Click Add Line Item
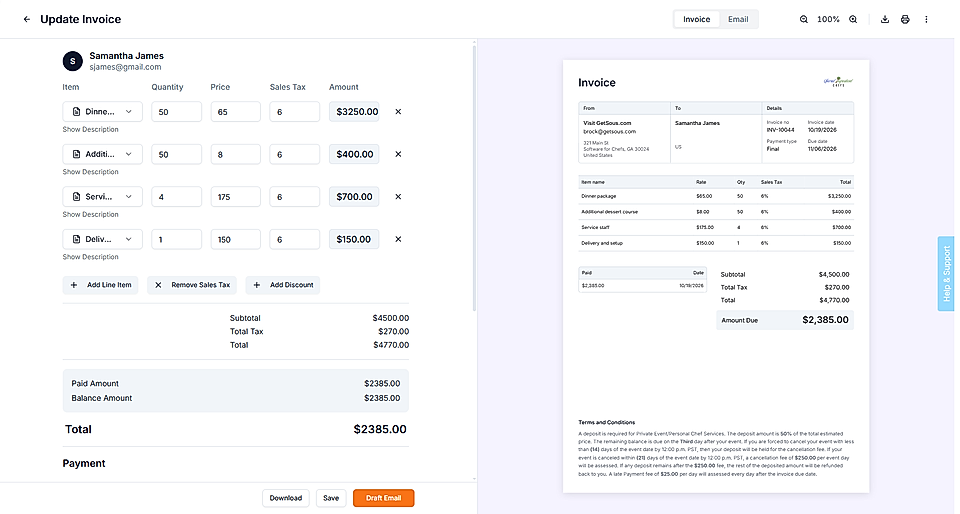This screenshot has height=514, width=960. (x=100, y=285)
